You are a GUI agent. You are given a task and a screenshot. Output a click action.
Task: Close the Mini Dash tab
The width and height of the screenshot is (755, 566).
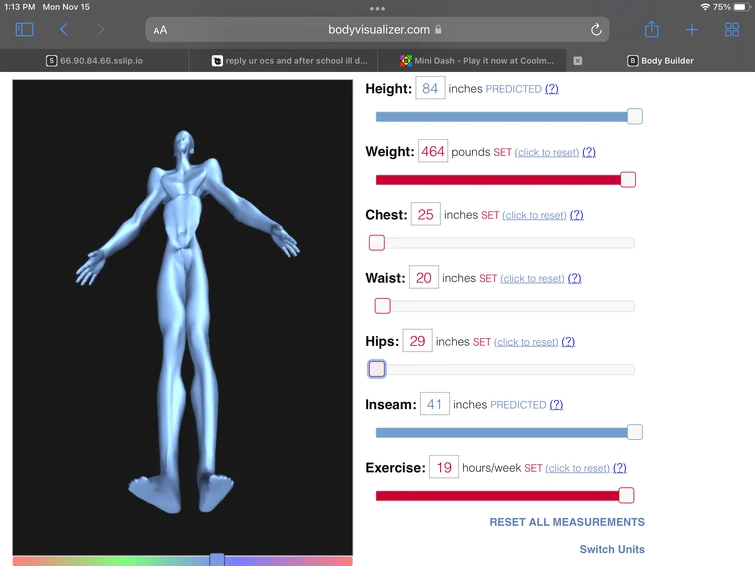point(578,61)
